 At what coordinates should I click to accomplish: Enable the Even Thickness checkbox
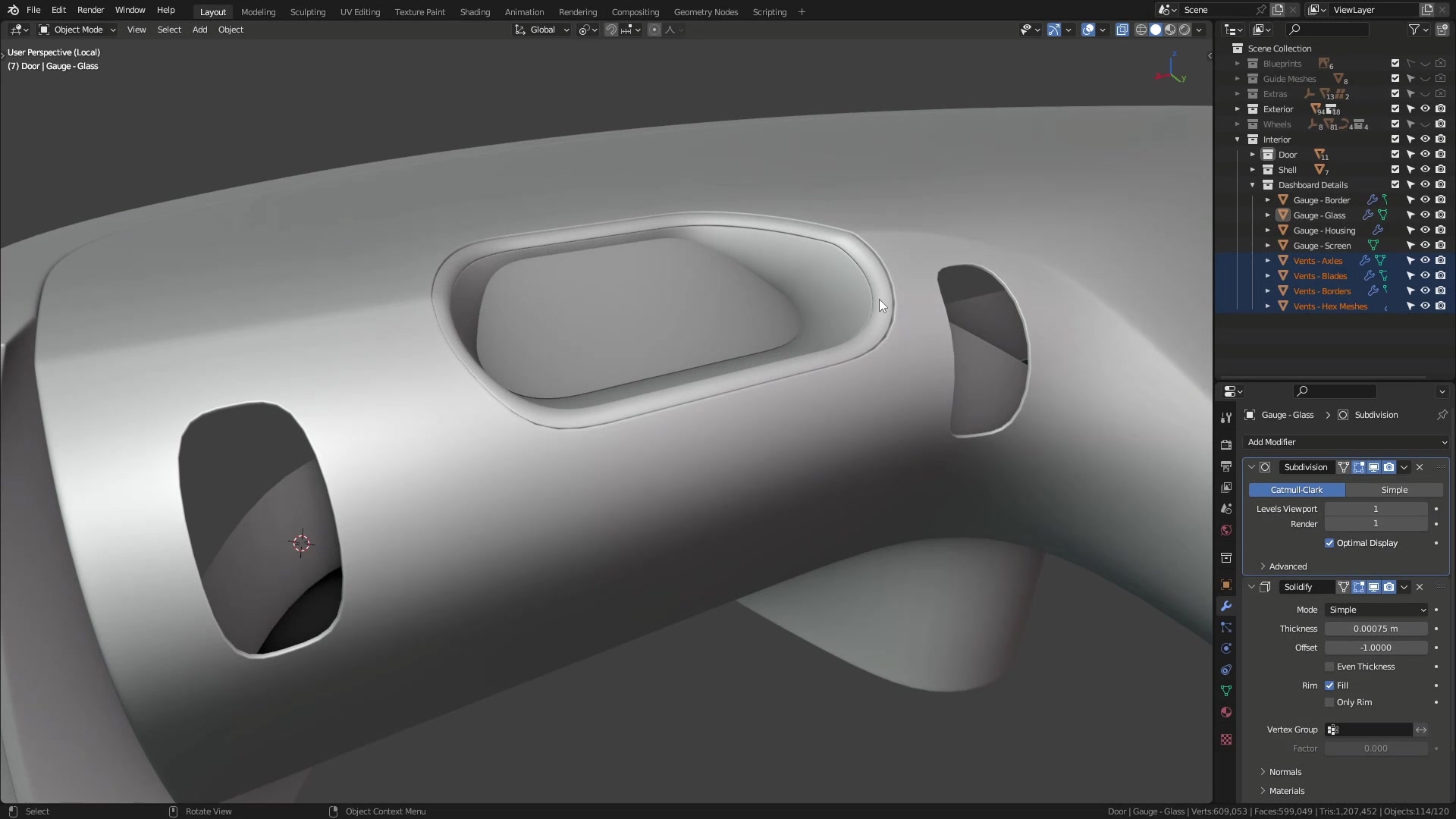coord(1329,667)
